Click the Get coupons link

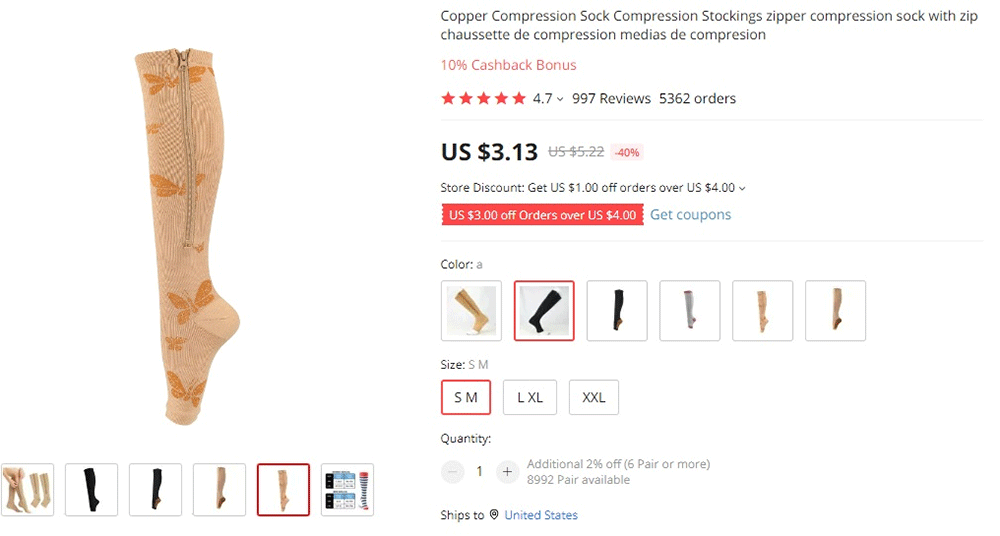pos(690,215)
